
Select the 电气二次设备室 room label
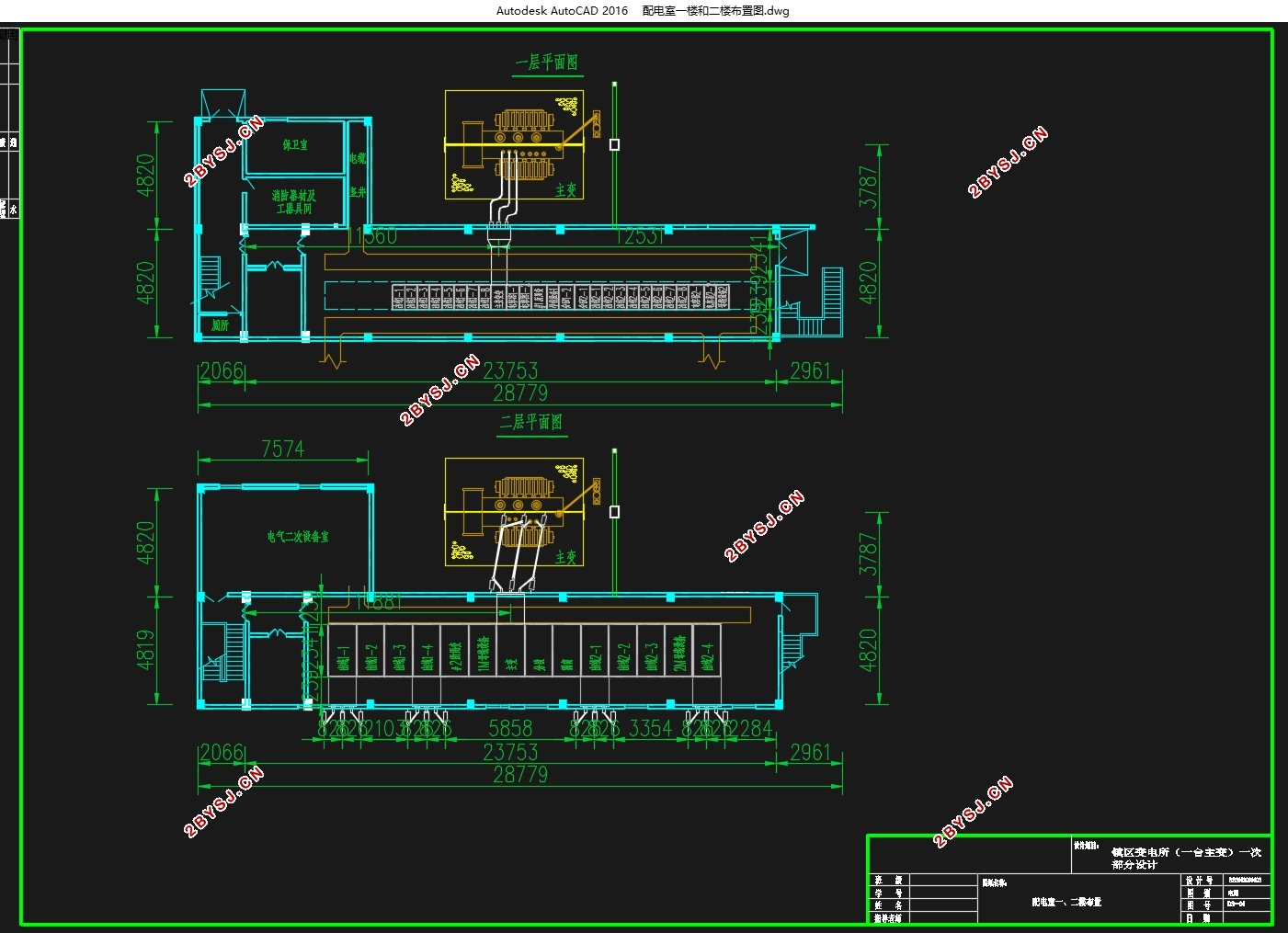pyautogui.click(x=298, y=536)
